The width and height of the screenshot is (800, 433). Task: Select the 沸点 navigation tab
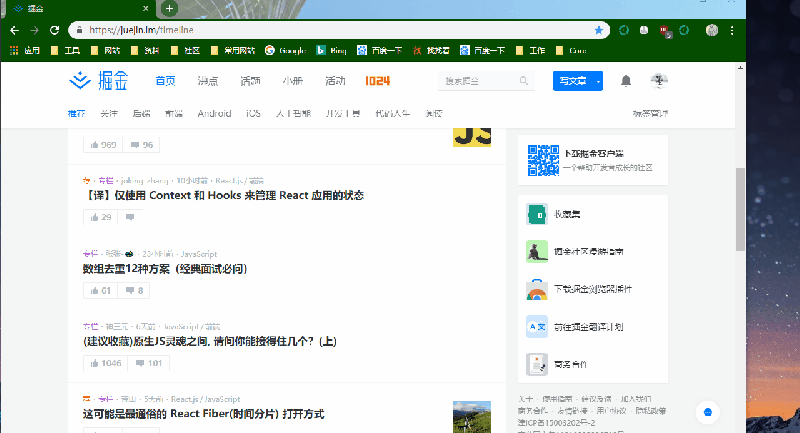208,81
